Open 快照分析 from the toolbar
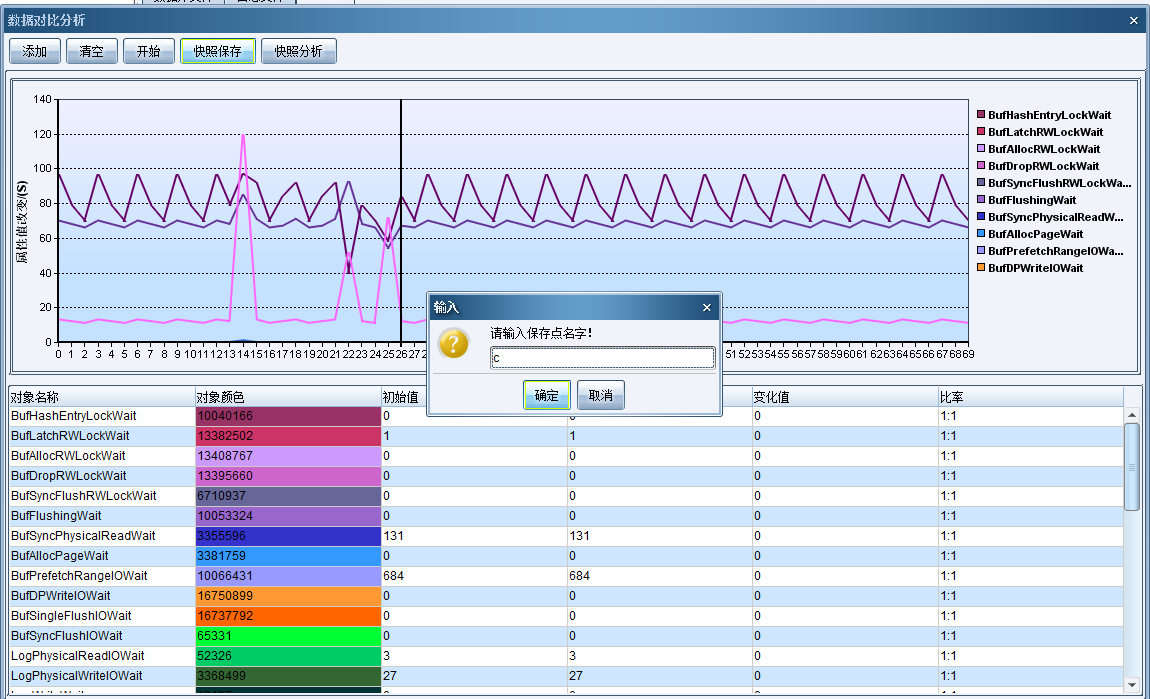The height and width of the screenshot is (699, 1150). tap(298, 51)
